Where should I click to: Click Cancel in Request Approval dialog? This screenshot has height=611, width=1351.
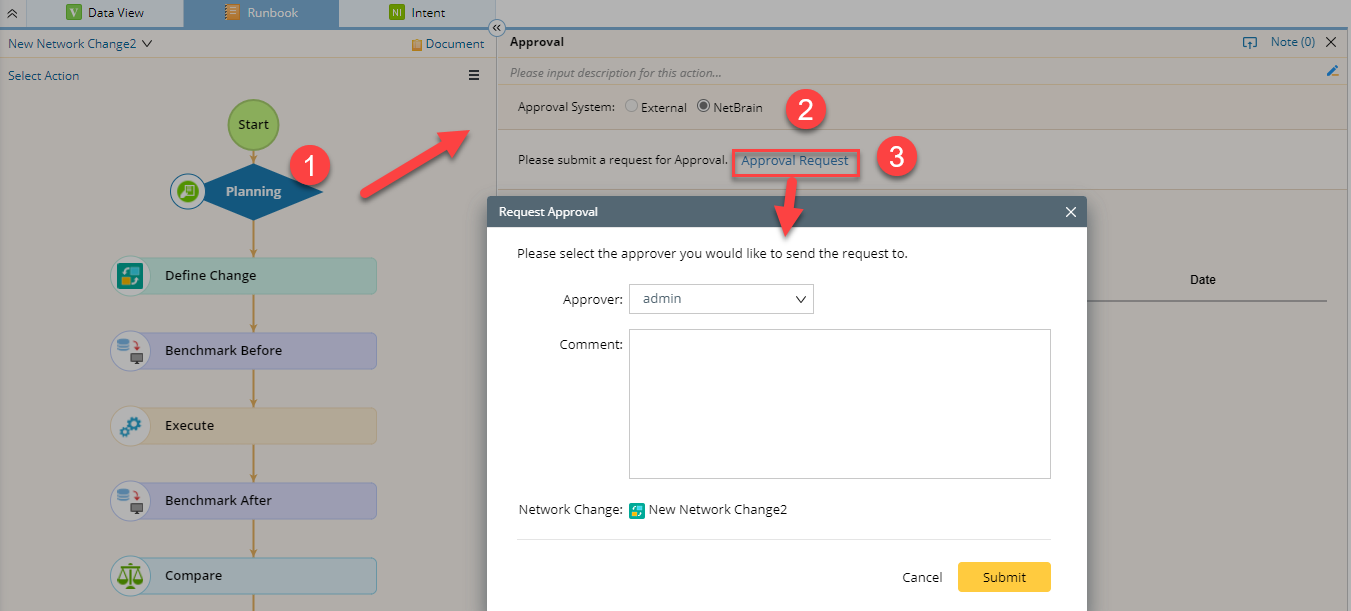(922, 577)
